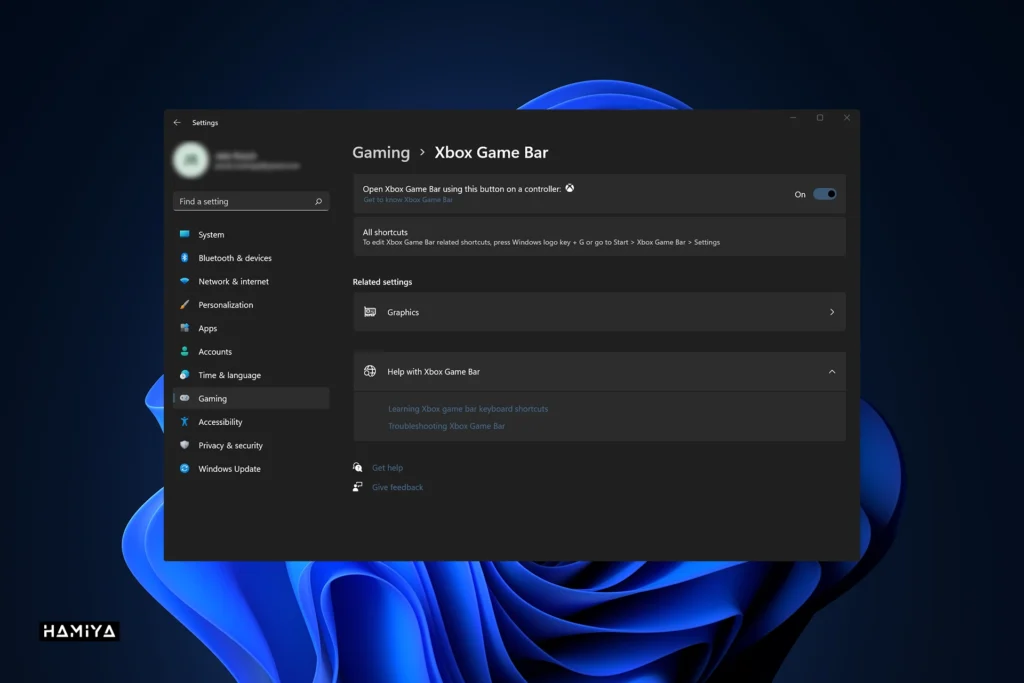
Task: Click the Xbox Game Bar page title
Action: pos(491,152)
